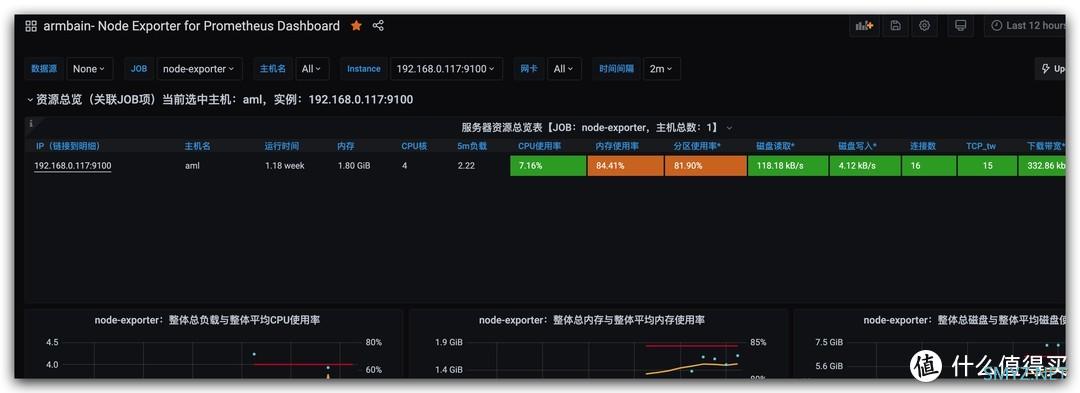This screenshot has width=1080, height=393.
Task: Click the 1.18 week uptime cell
Action: click(x=284, y=166)
